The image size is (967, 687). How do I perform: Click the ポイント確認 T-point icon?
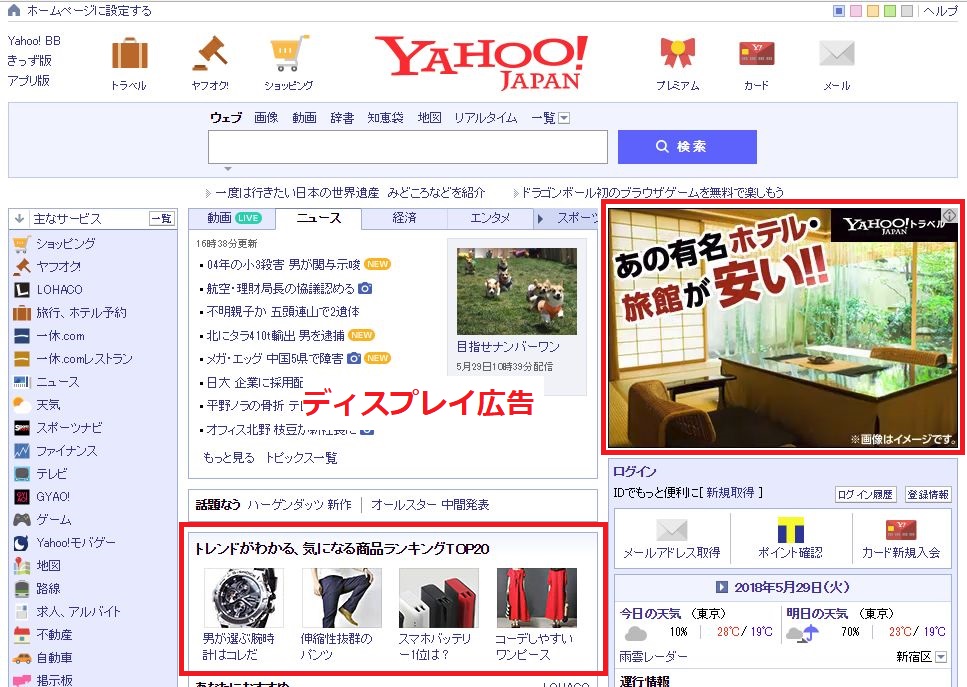(790, 530)
